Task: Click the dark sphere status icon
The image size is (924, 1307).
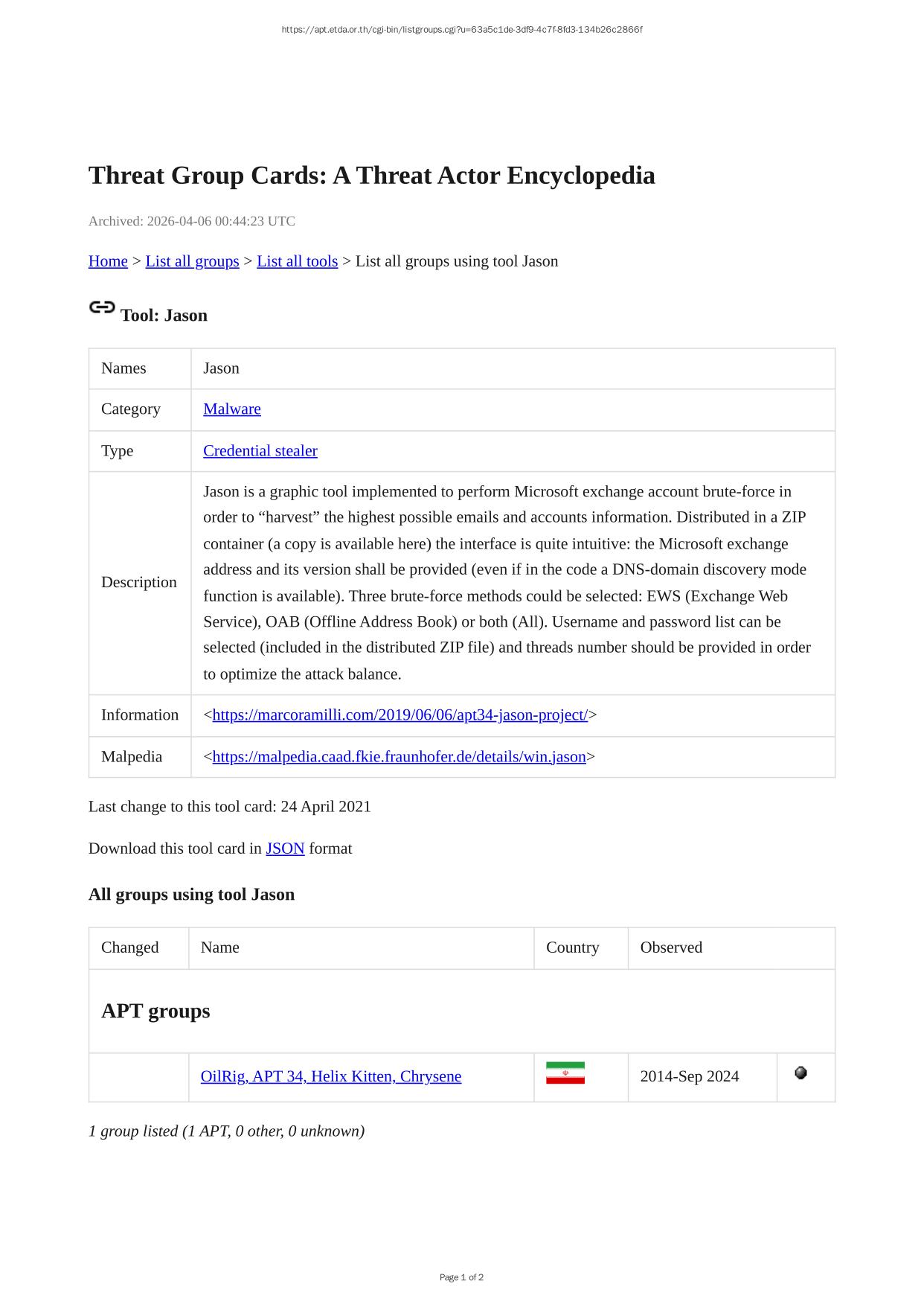Action: 801,1073
